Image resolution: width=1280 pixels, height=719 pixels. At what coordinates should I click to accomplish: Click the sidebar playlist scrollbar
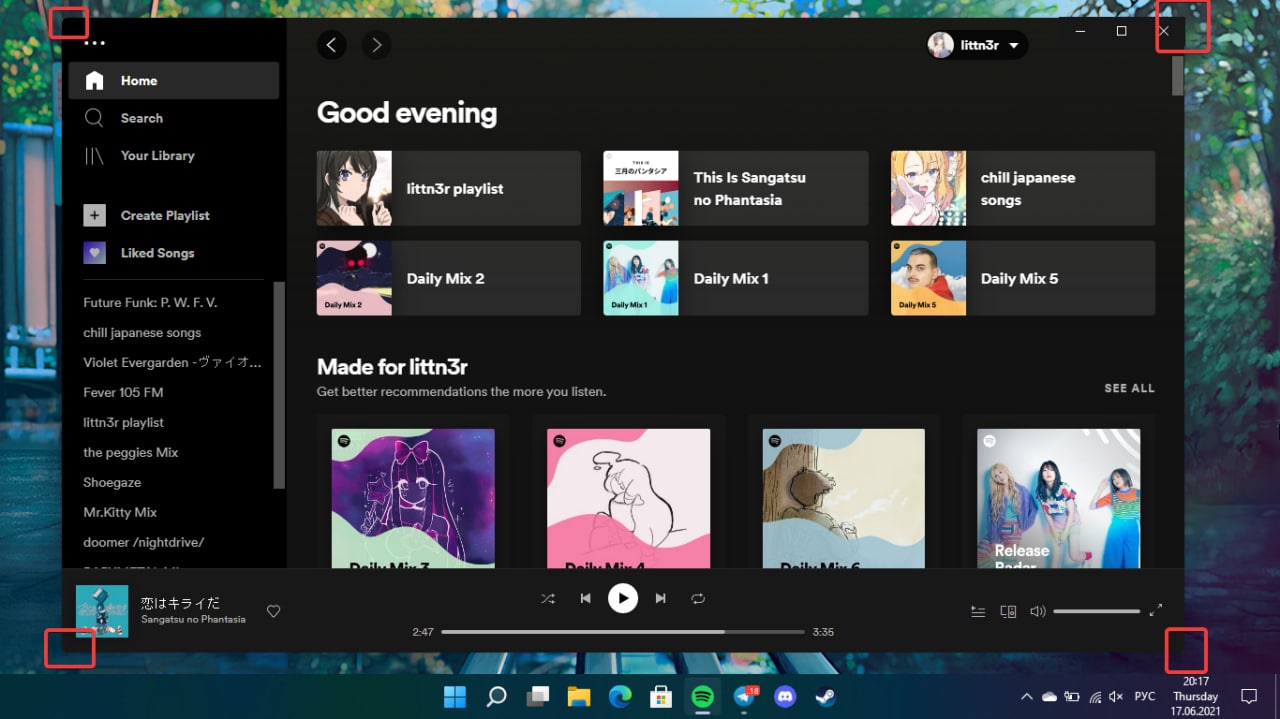pyautogui.click(x=280, y=385)
